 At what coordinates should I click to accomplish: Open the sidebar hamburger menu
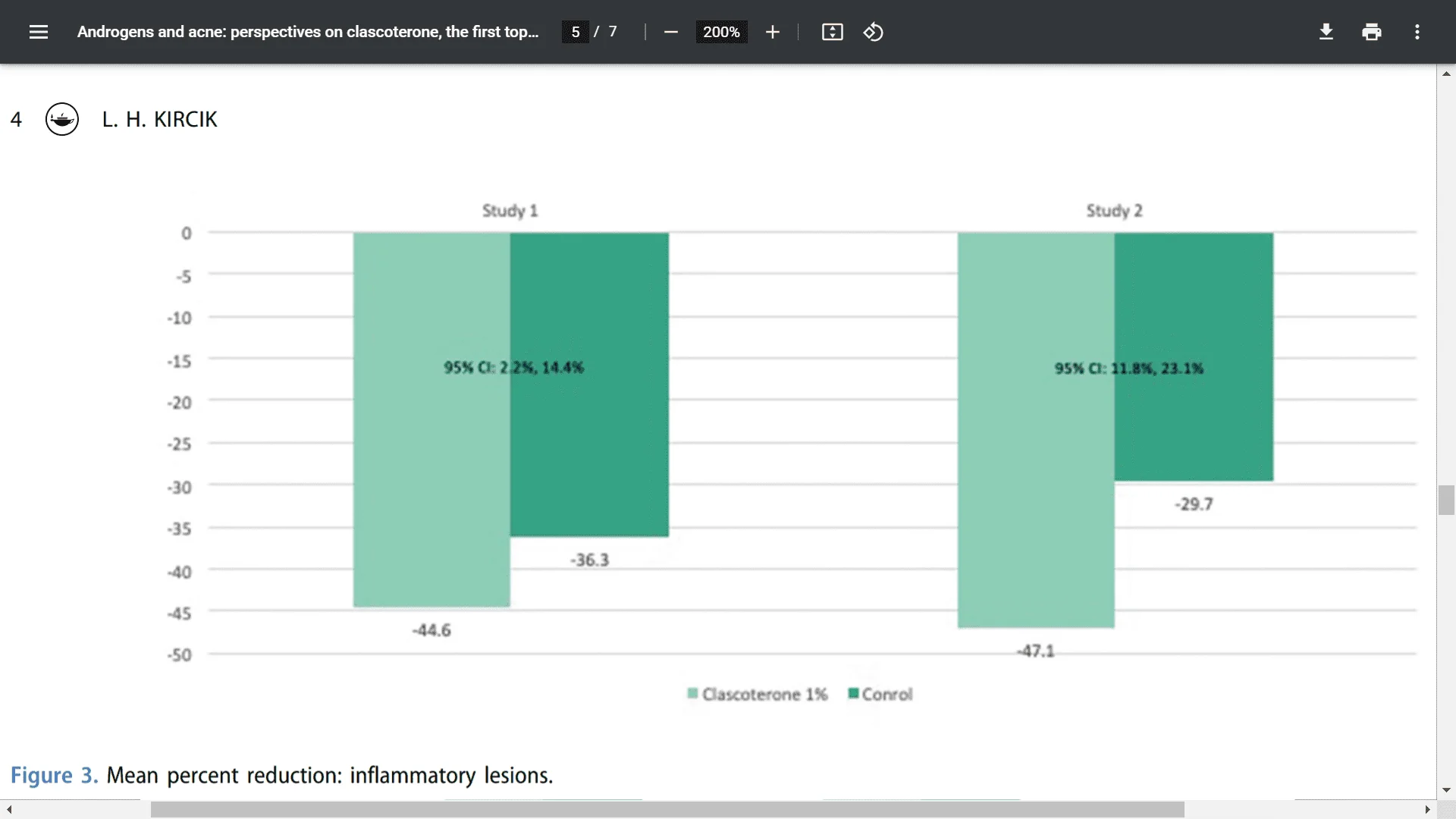point(39,32)
